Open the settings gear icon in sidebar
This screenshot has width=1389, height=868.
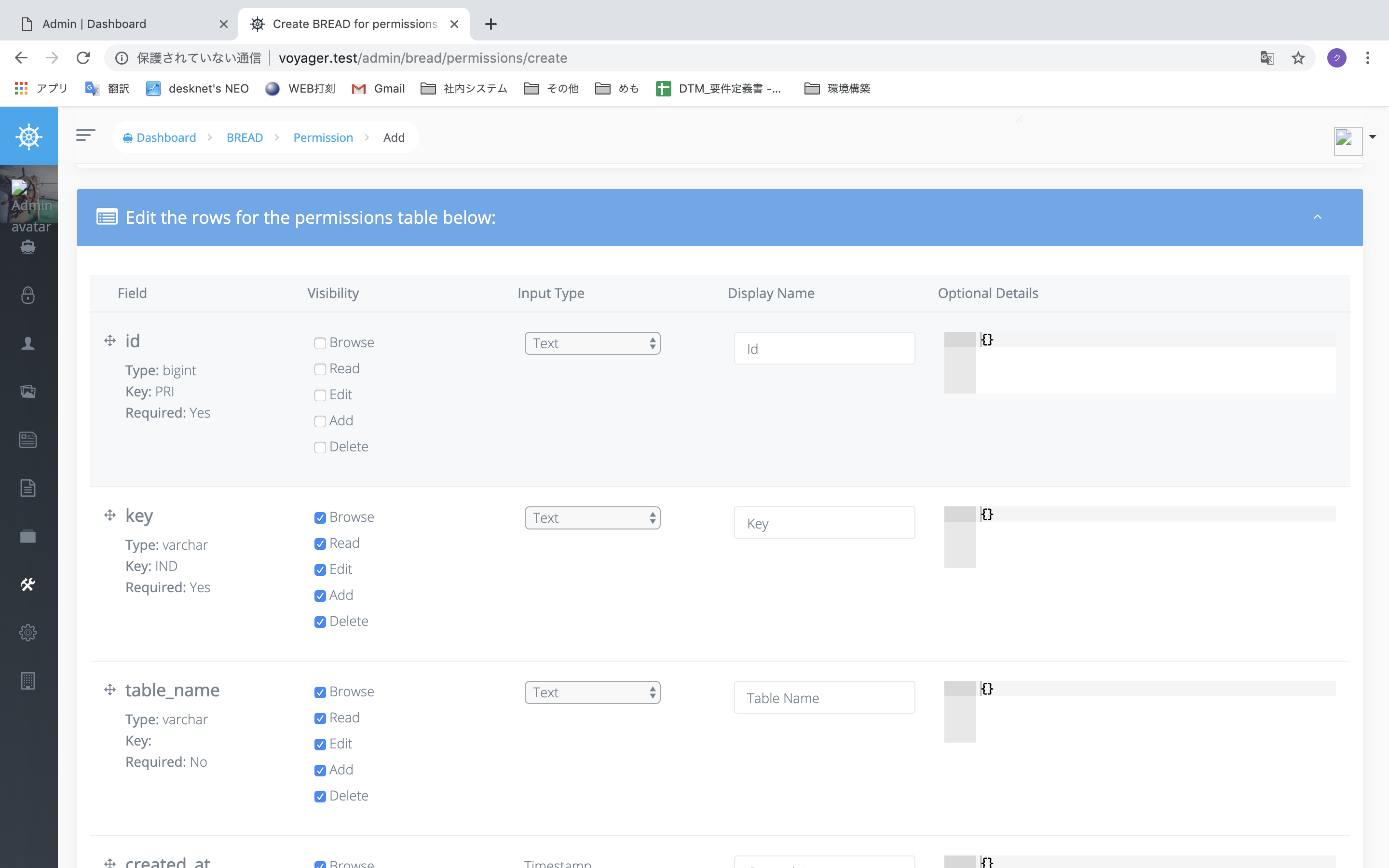[27, 633]
